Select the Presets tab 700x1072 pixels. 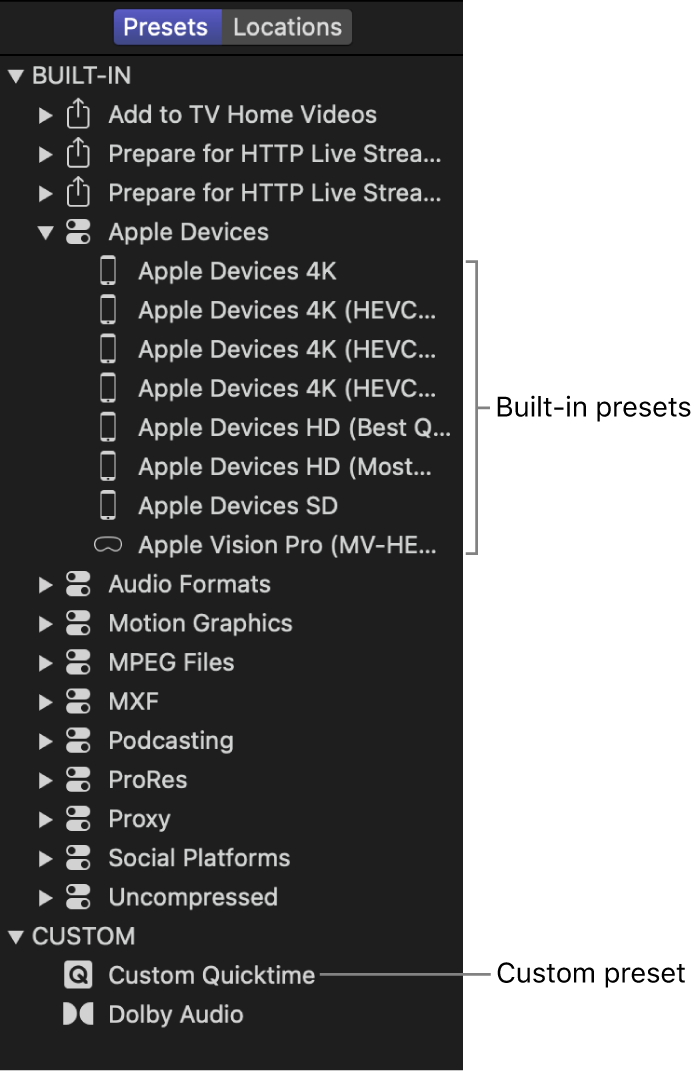pos(167,27)
